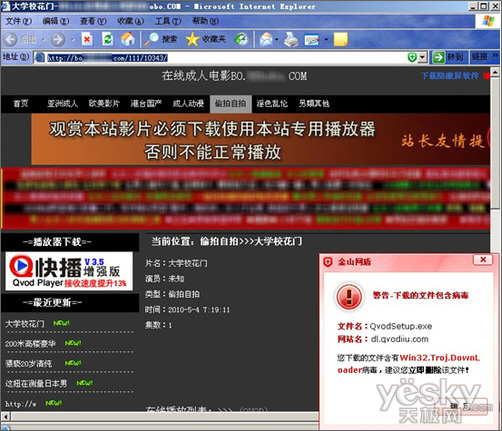Click the Go green arrow button
The height and width of the screenshot is (431, 502).
click(x=438, y=57)
